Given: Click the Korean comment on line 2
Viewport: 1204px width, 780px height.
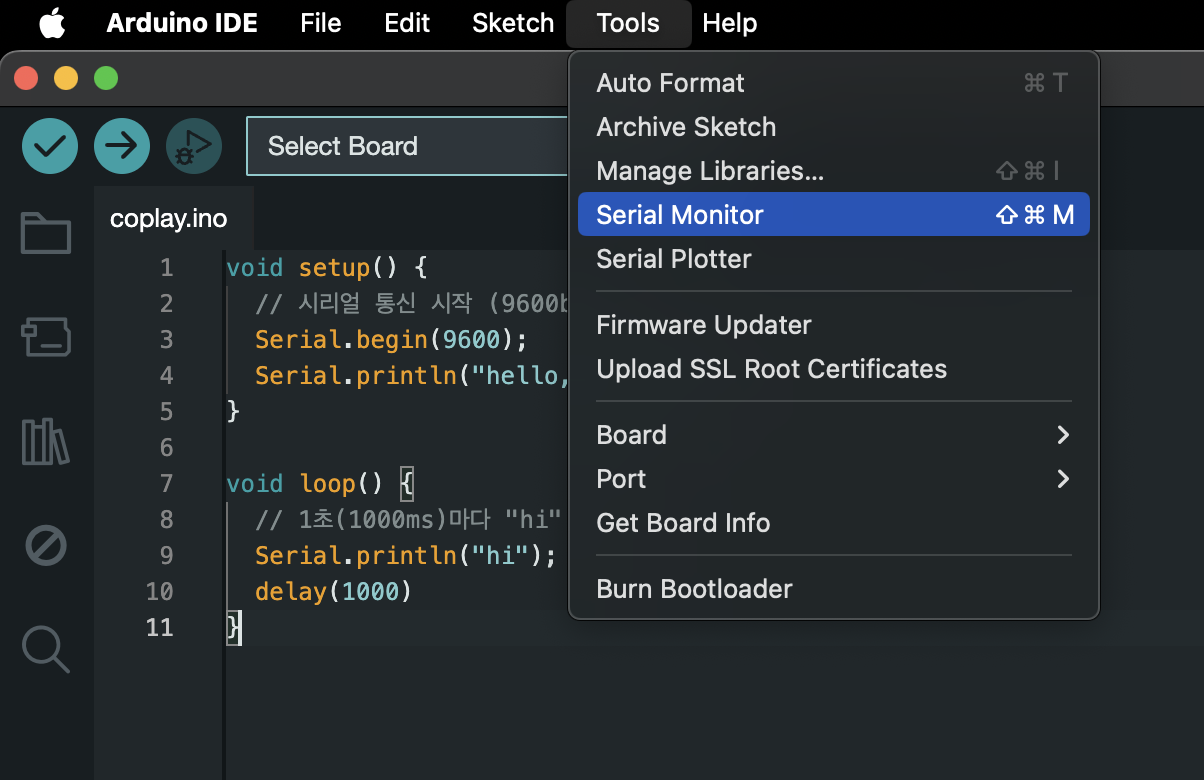Looking at the screenshot, I should [x=411, y=304].
